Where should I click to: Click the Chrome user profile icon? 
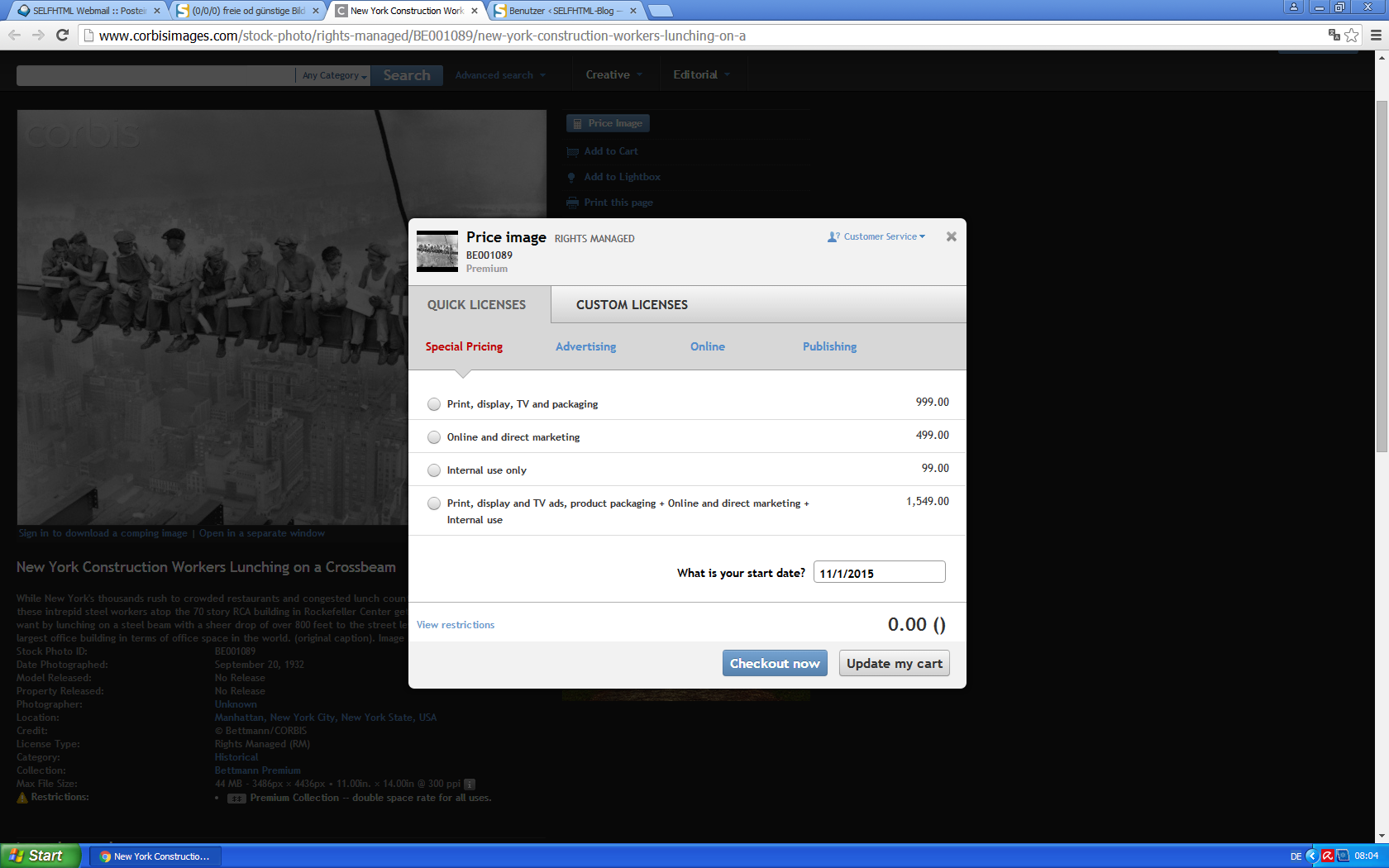click(1294, 7)
